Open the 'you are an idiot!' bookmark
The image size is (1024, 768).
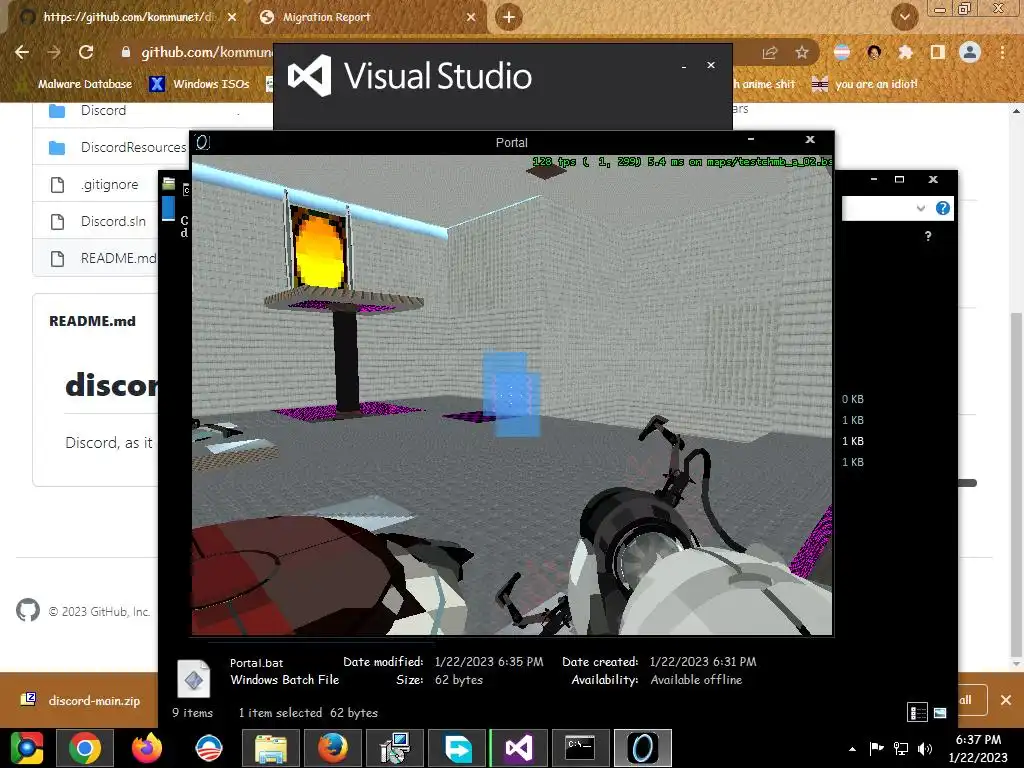864,84
